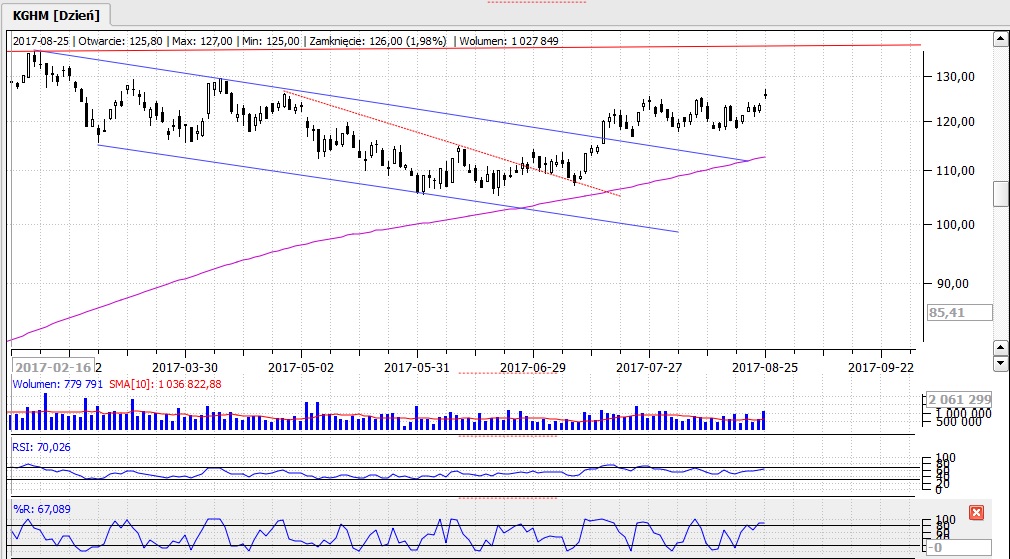Image resolution: width=1010 pixels, height=559 pixels.
Task: Click the scroll down arrow at bottom of chart scrollbar
Action: click(999, 362)
